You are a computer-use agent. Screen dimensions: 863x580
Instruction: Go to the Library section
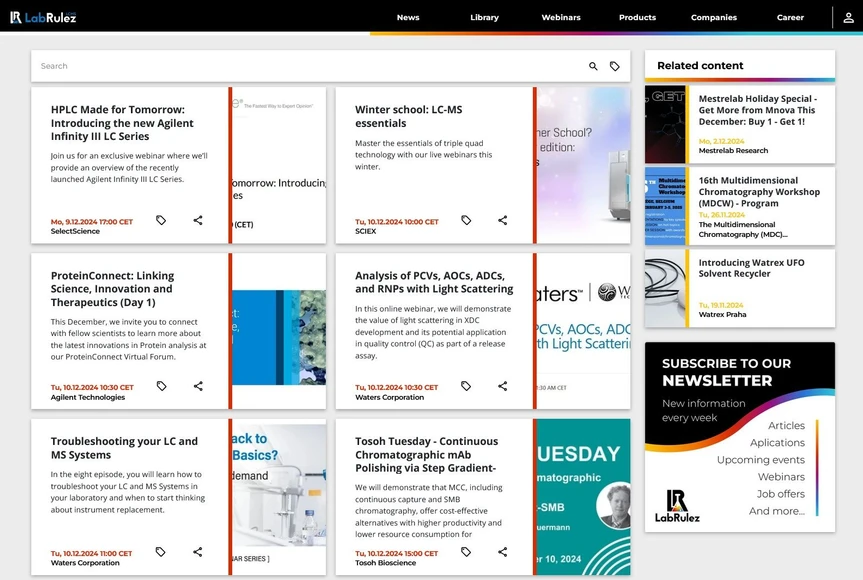(484, 17)
